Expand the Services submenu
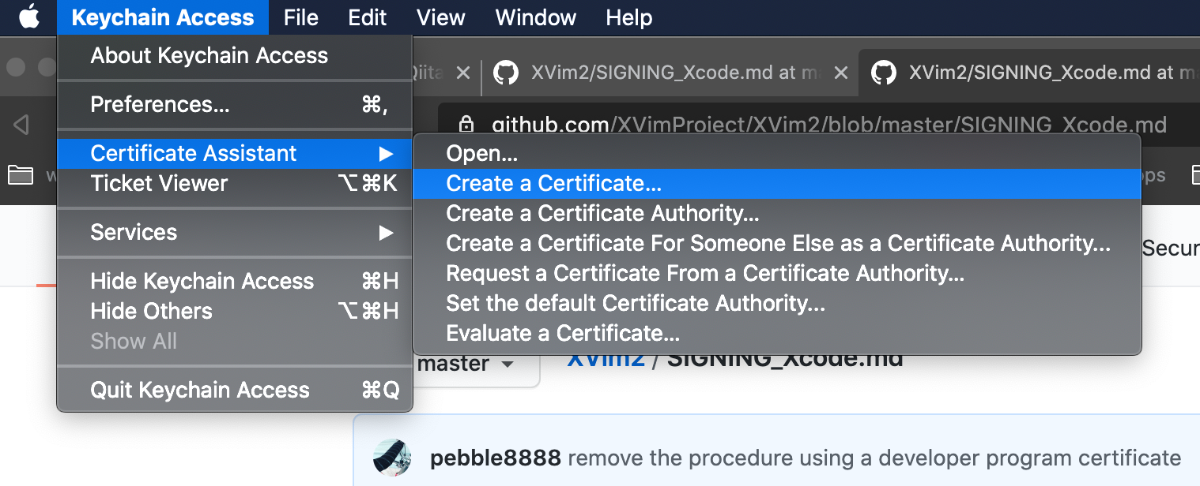 click(x=234, y=232)
